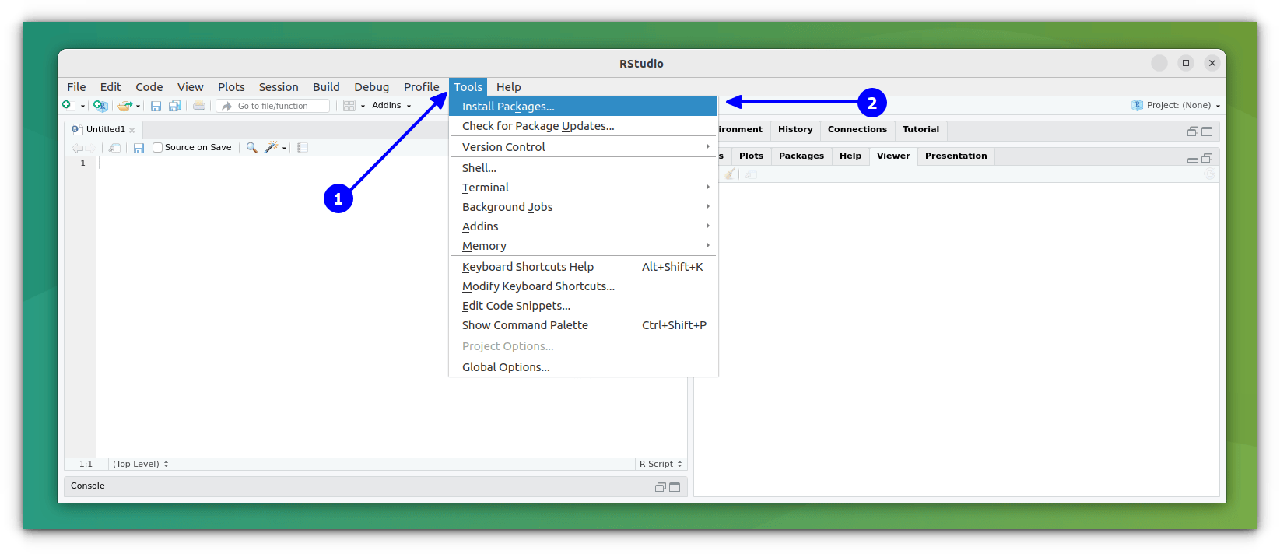
Task: Click the Open file folder icon
Action: coord(124,105)
